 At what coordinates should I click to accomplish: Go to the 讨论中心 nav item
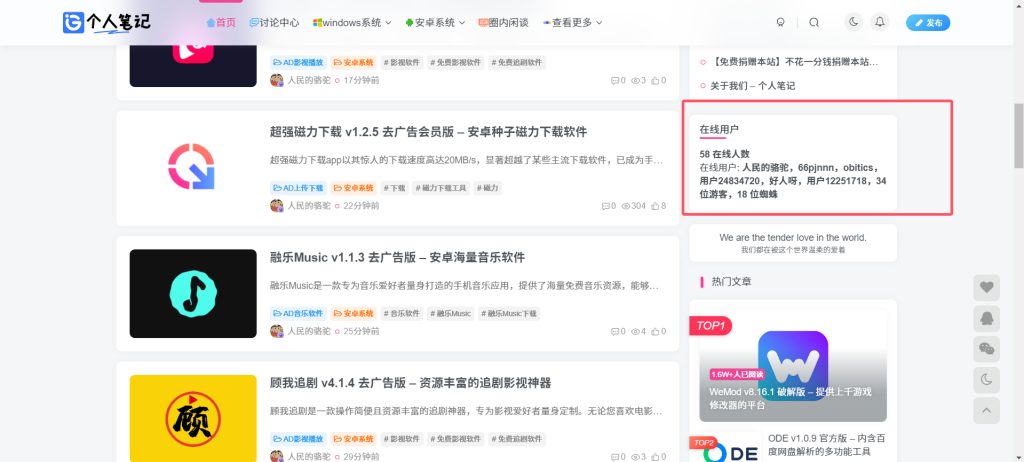pyautogui.click(x=274, y=22)
